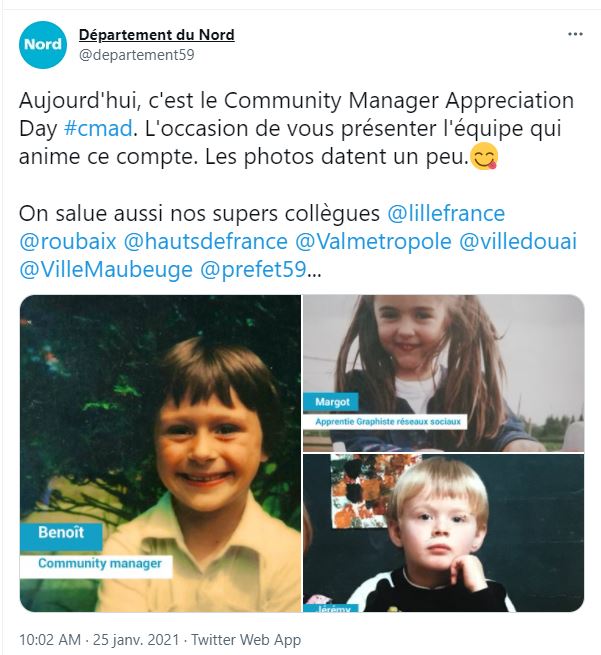Visit the @lillefrance mention

(x=446, y=213)
